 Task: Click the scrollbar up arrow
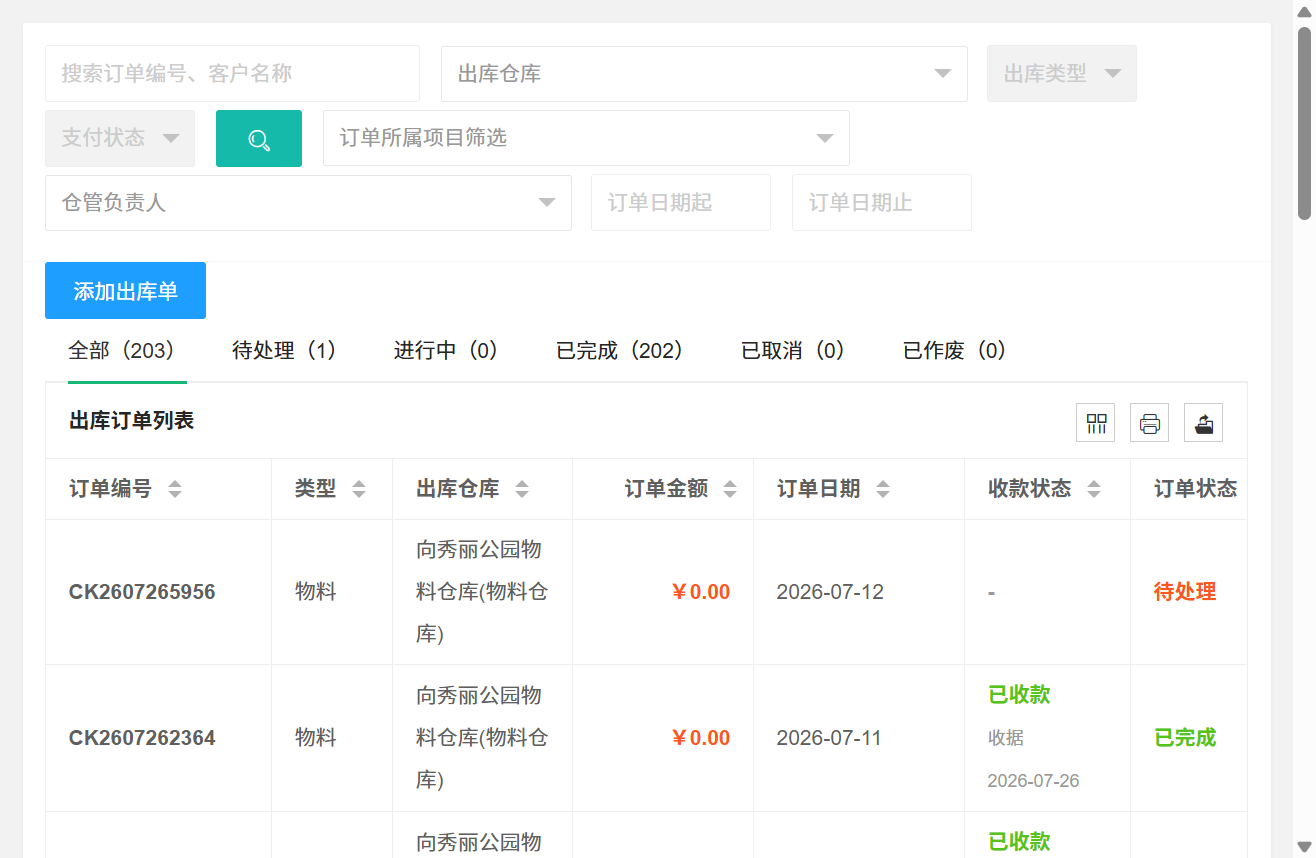[x=1305, y=10]
